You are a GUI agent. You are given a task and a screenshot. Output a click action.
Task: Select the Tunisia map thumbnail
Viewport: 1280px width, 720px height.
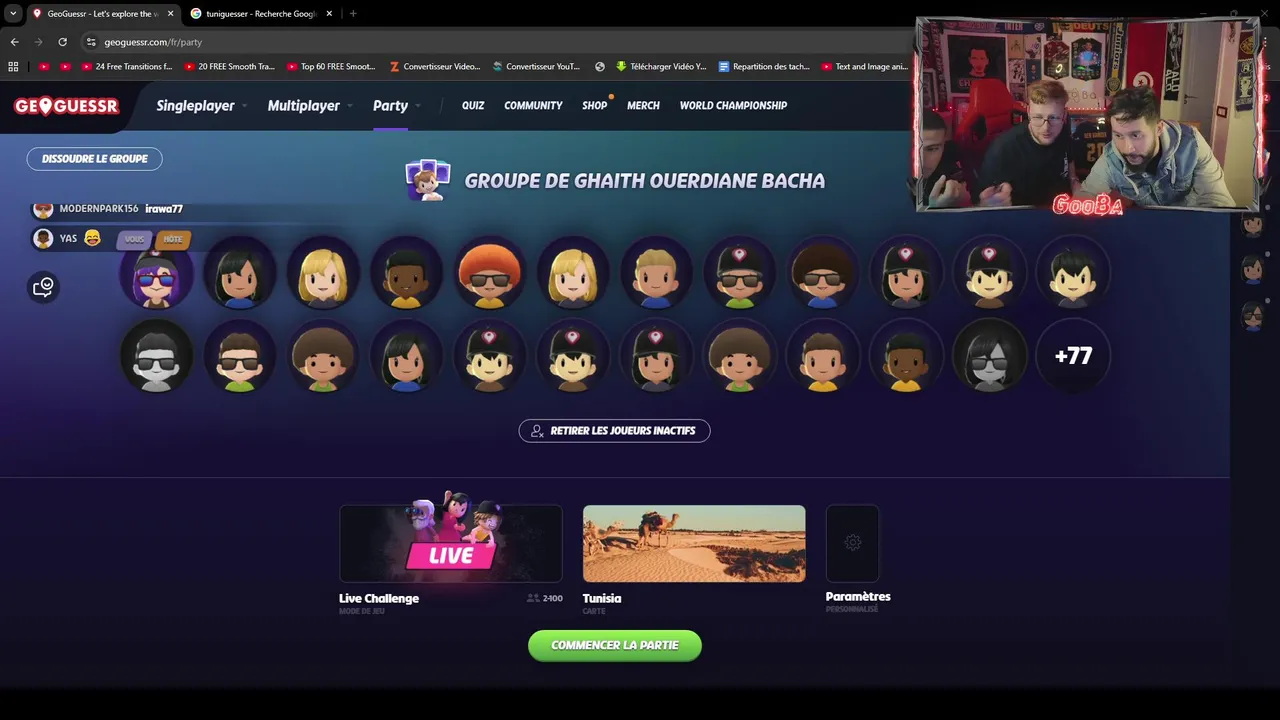pyautogui.click(x=694, y=543)
